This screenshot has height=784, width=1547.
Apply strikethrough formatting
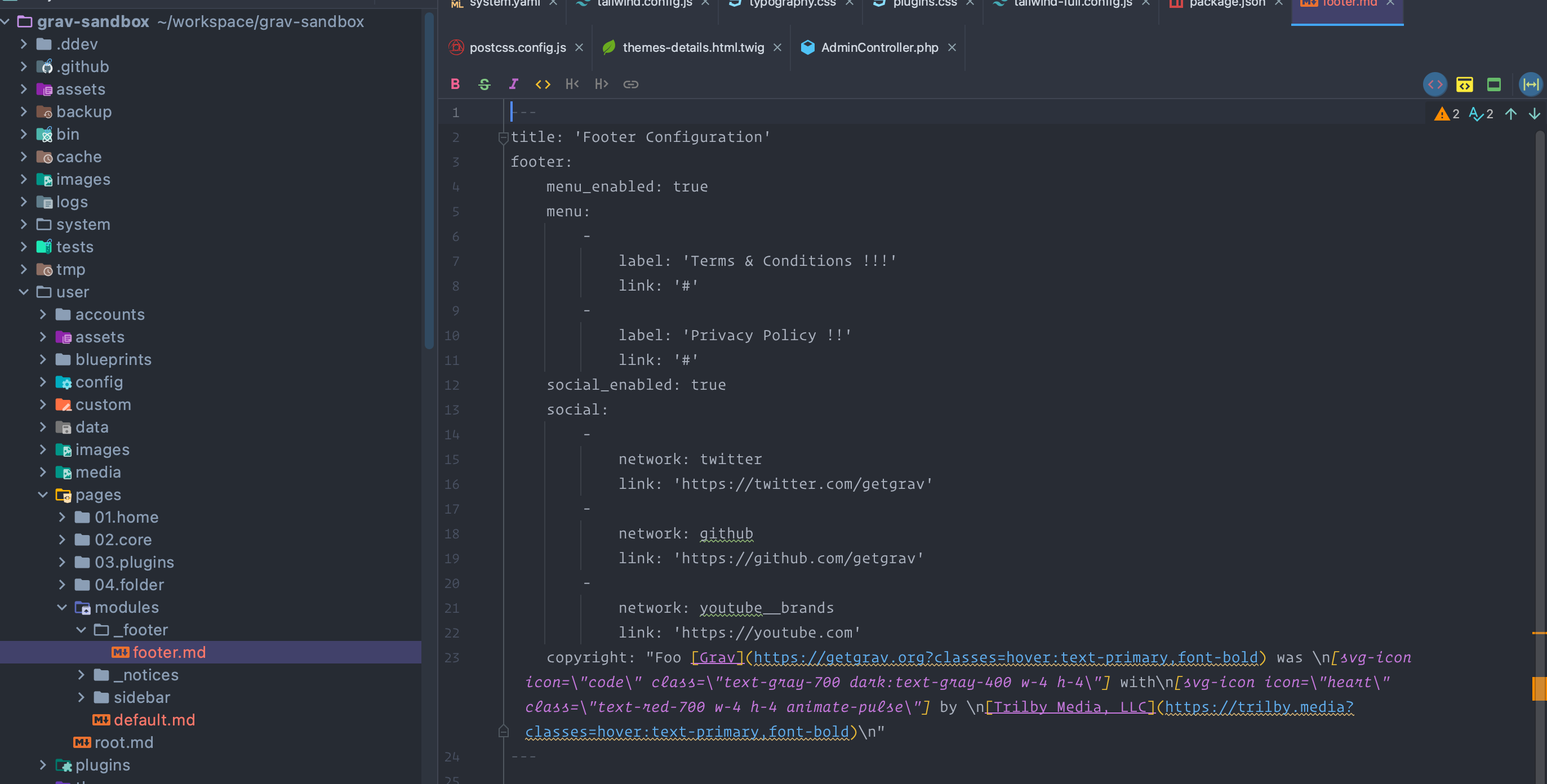[484, 84]
